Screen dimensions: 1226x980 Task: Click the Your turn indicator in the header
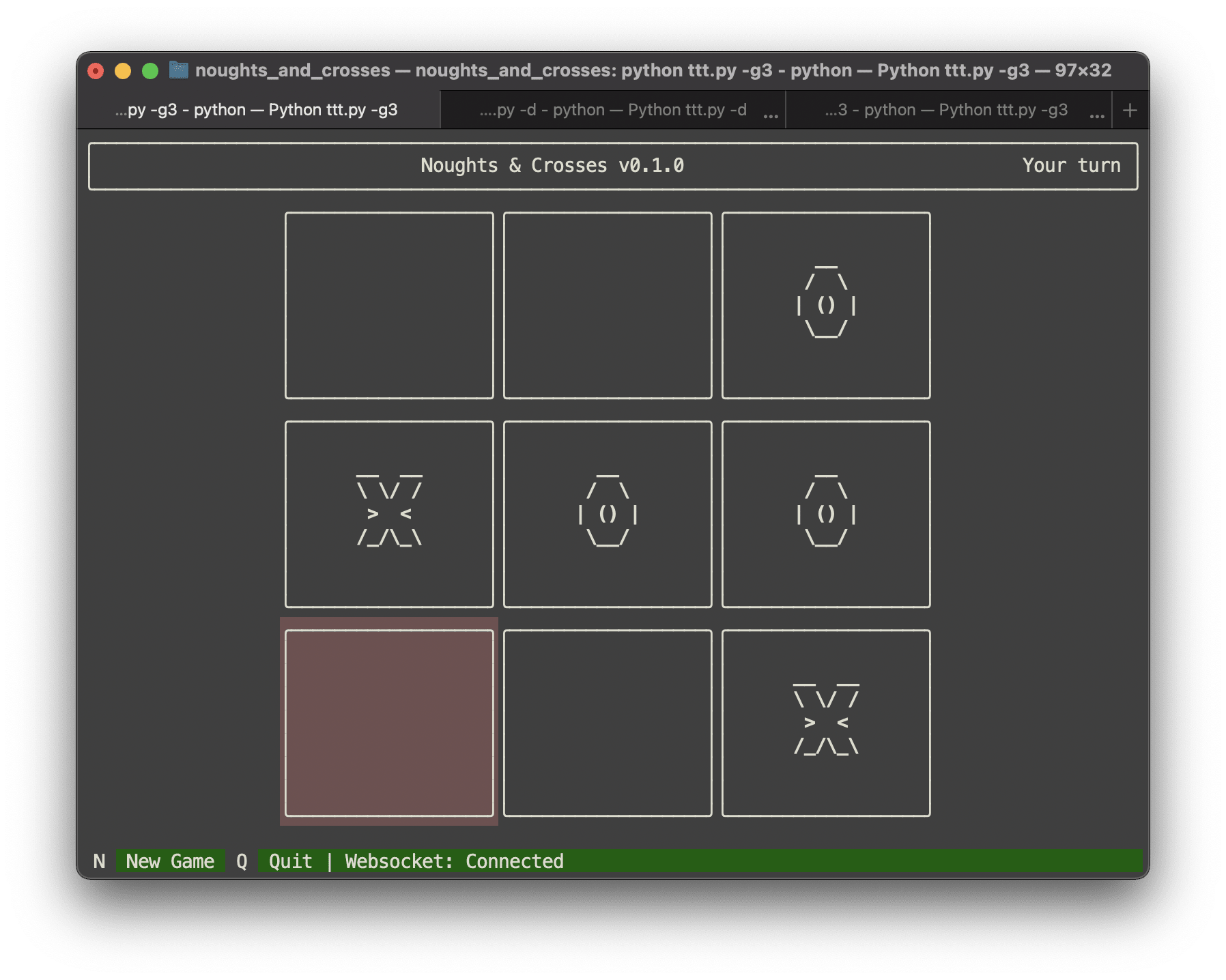coord(1071,164)
